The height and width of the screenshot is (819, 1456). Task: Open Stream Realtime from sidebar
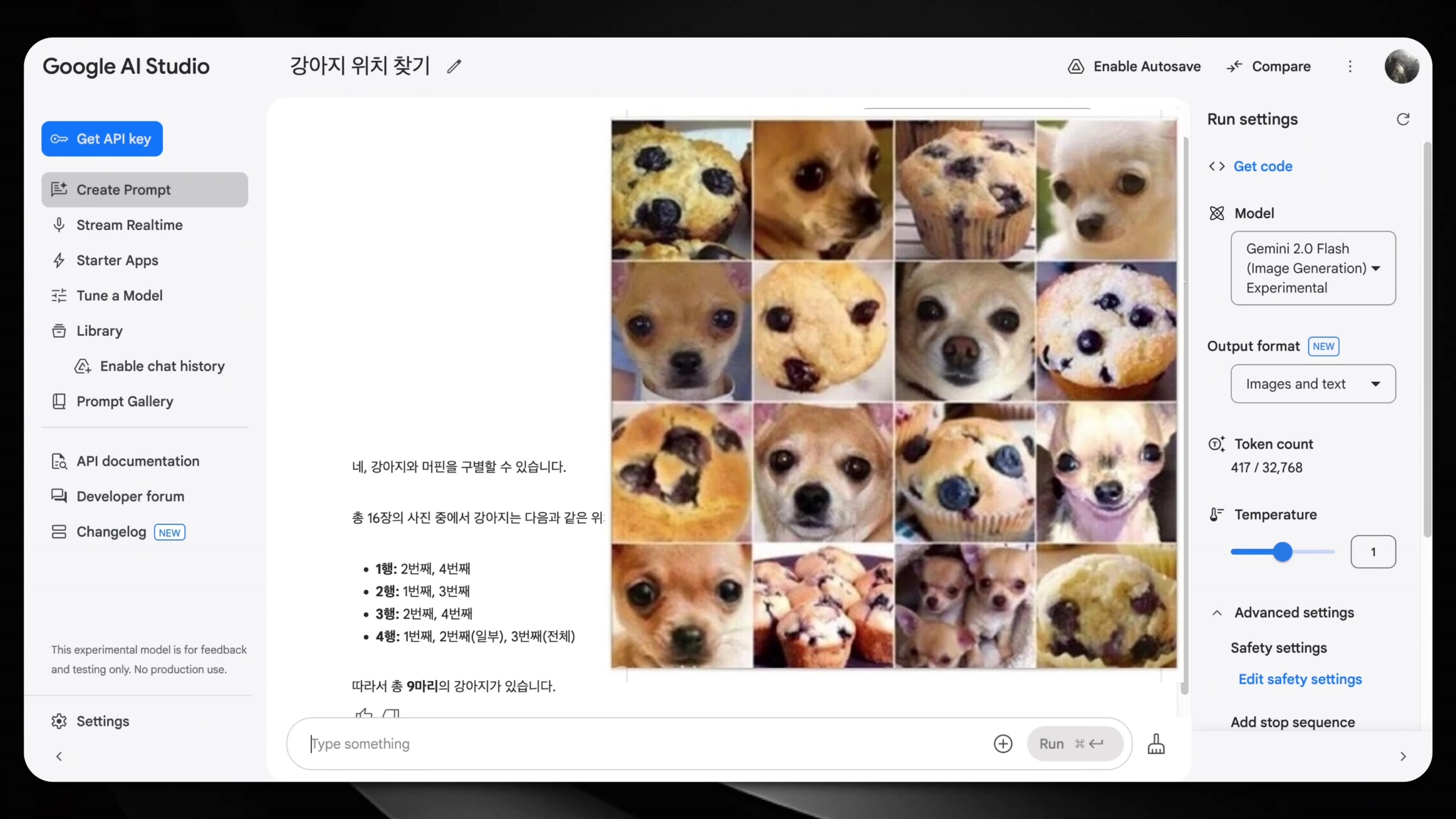point(145,225)
